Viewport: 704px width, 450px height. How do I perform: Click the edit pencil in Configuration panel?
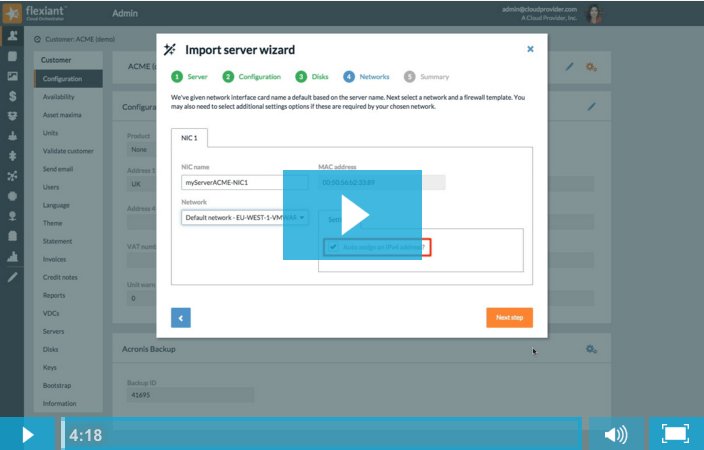pyautogui.click(x=592, y=106)
